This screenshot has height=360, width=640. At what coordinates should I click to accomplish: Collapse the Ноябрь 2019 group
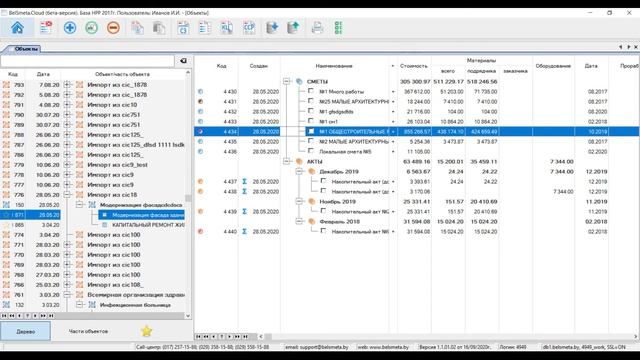299,201
